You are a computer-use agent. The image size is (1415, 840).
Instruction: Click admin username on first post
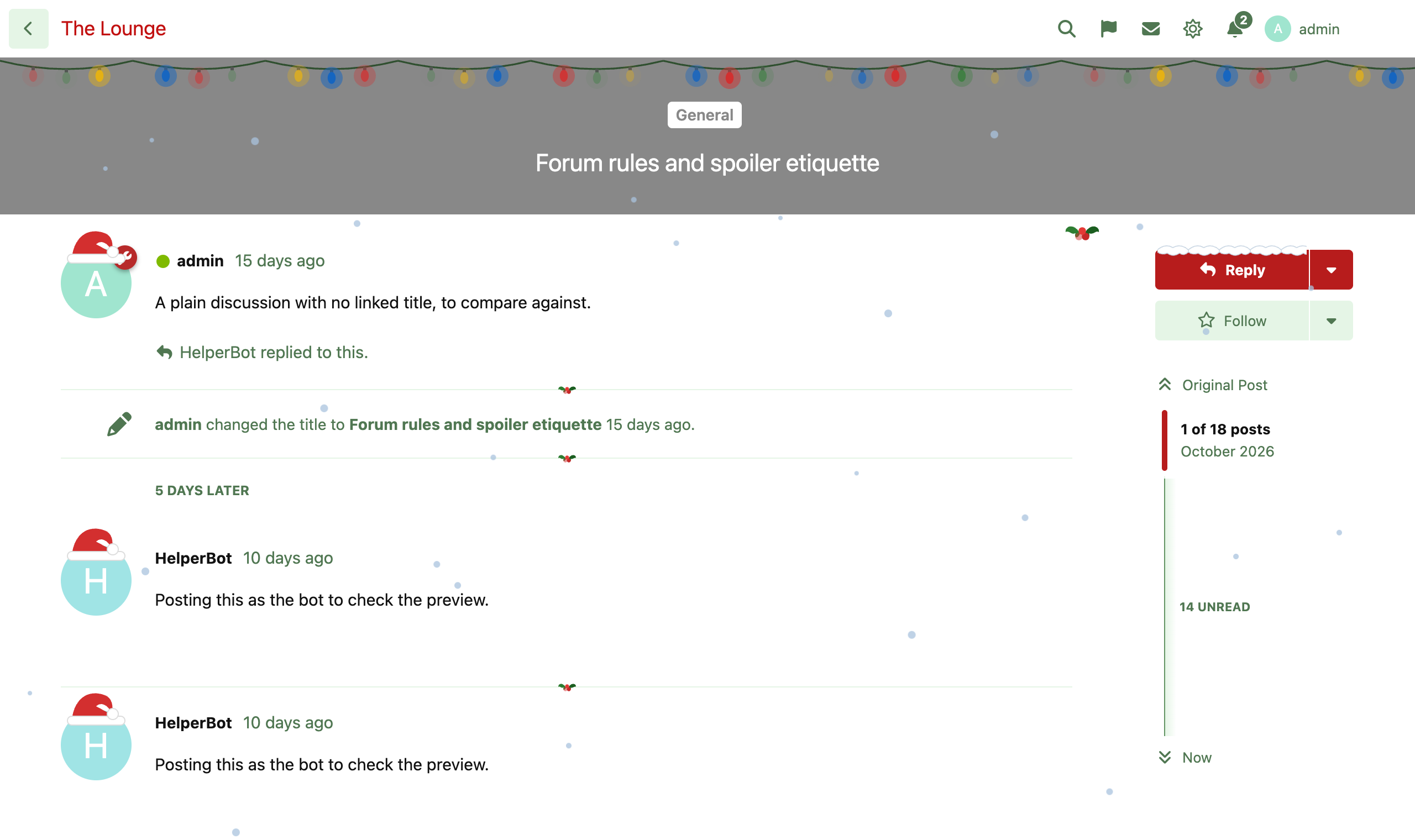click(x=200, y=260)
